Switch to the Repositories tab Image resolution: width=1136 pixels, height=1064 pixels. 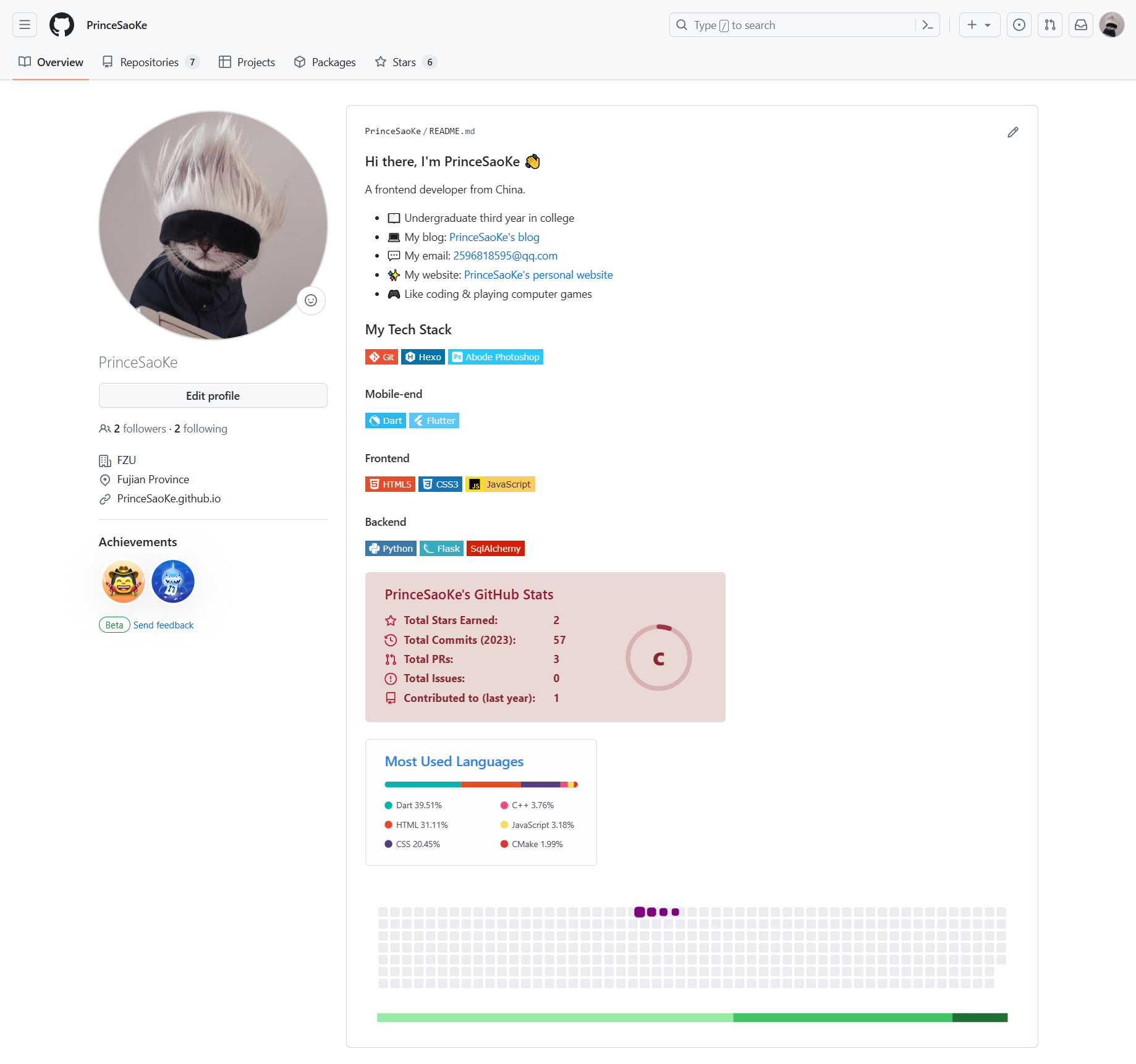click(x=151, y=62)
